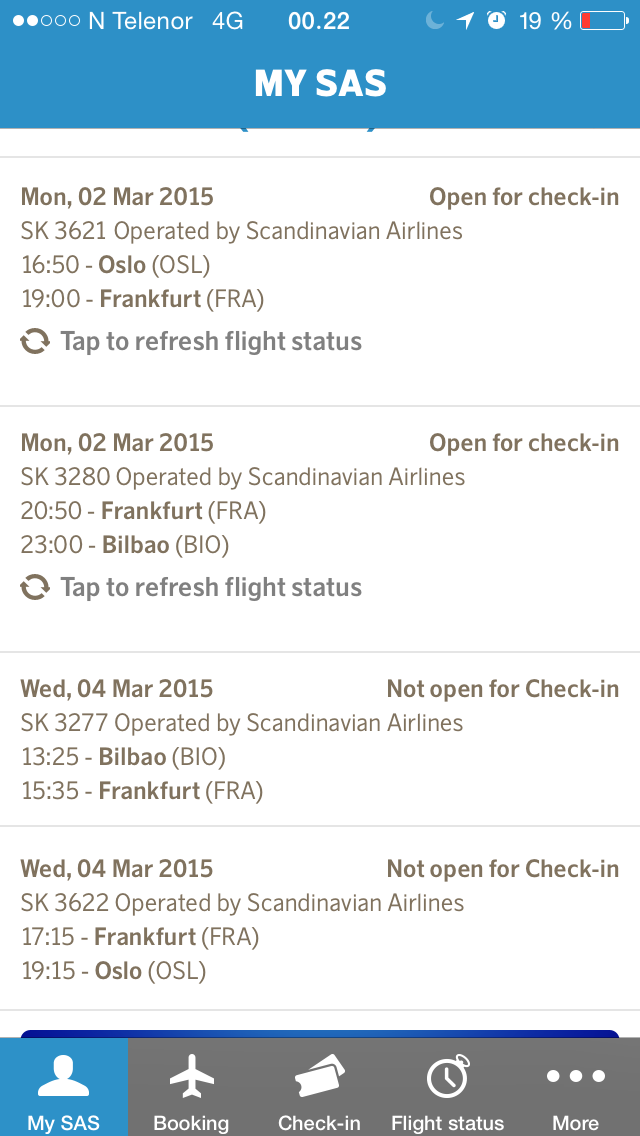Image resolution: width=640 pixels, height=1136 pixels.
Task: Tap refresh icon for flight SK 3621
Action: click(35, 342)
